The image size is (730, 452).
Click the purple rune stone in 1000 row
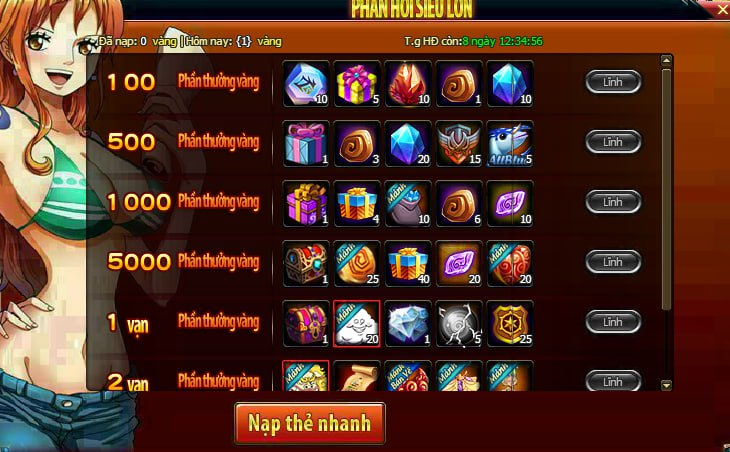[510, 204]
